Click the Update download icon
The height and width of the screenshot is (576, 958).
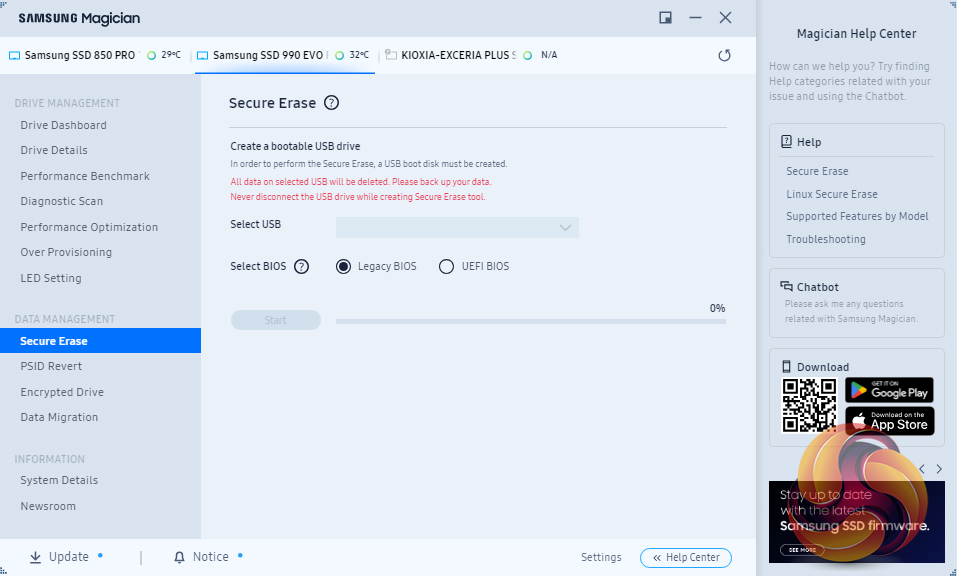coord(35,557)
